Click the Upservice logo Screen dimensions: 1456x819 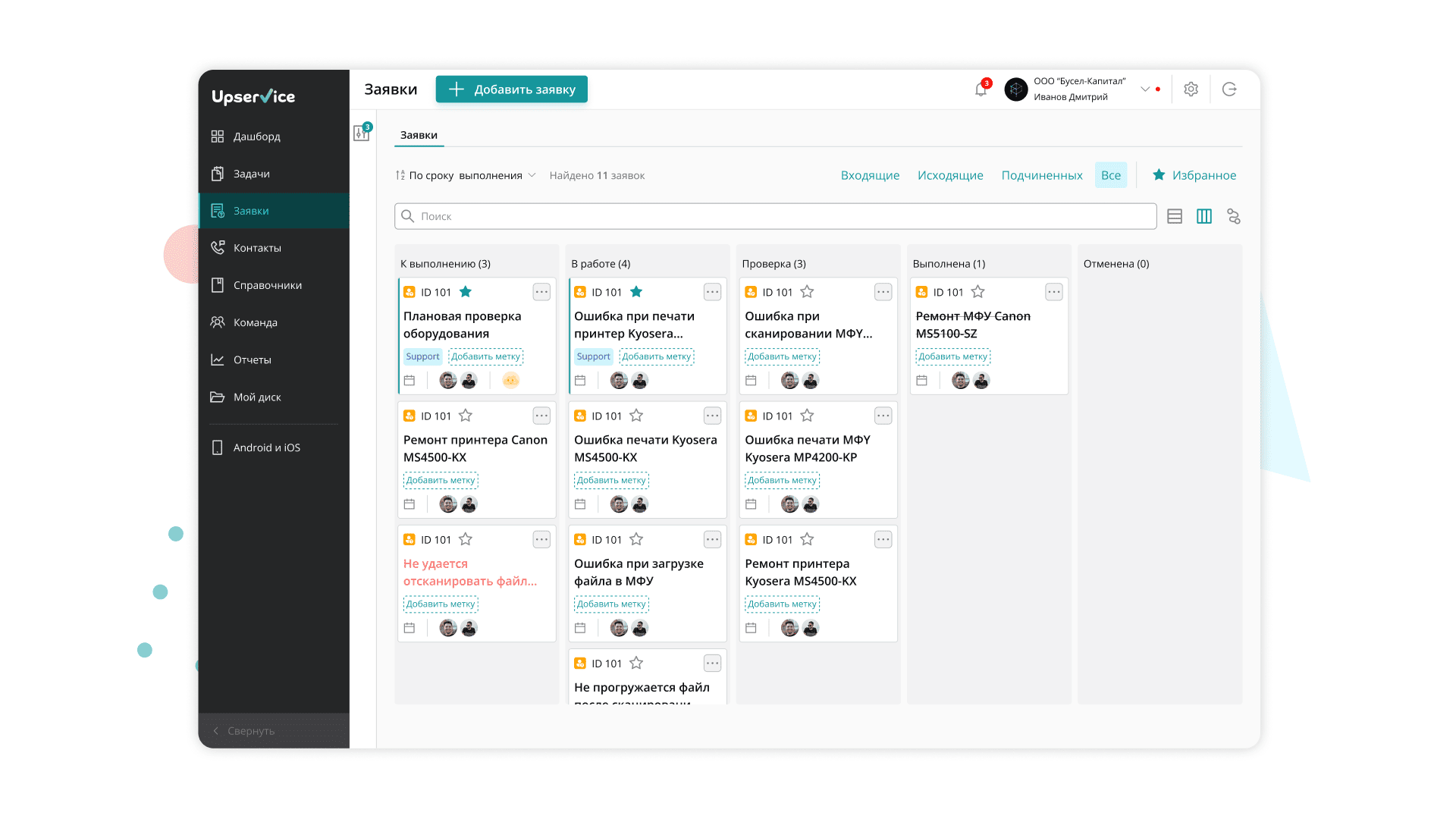[x=253, y=96]
